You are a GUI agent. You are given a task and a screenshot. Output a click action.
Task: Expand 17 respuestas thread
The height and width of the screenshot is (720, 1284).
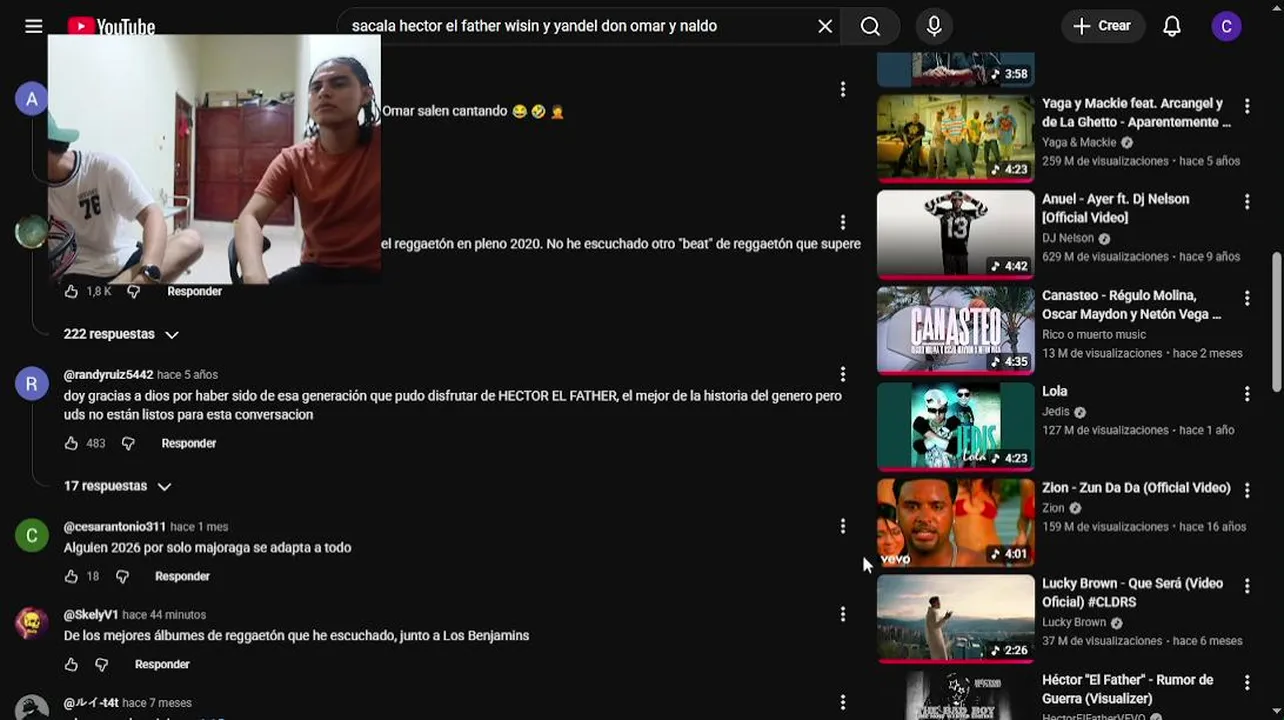[x=118, y=486]
